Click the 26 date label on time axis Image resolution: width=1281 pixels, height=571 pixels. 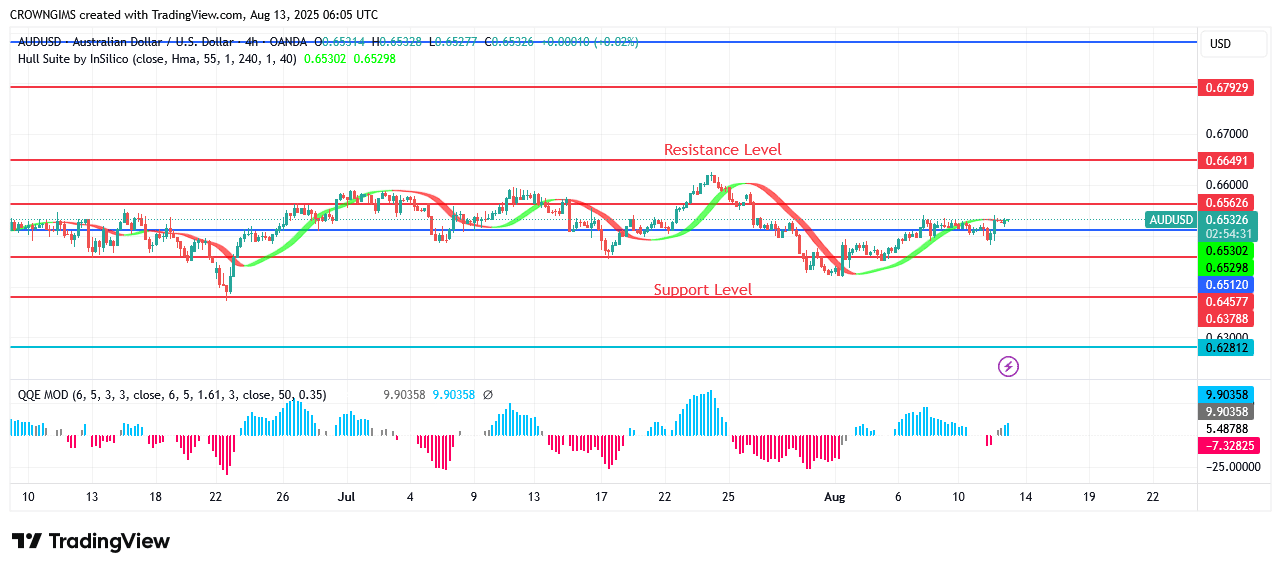click(x=283, y=497)
